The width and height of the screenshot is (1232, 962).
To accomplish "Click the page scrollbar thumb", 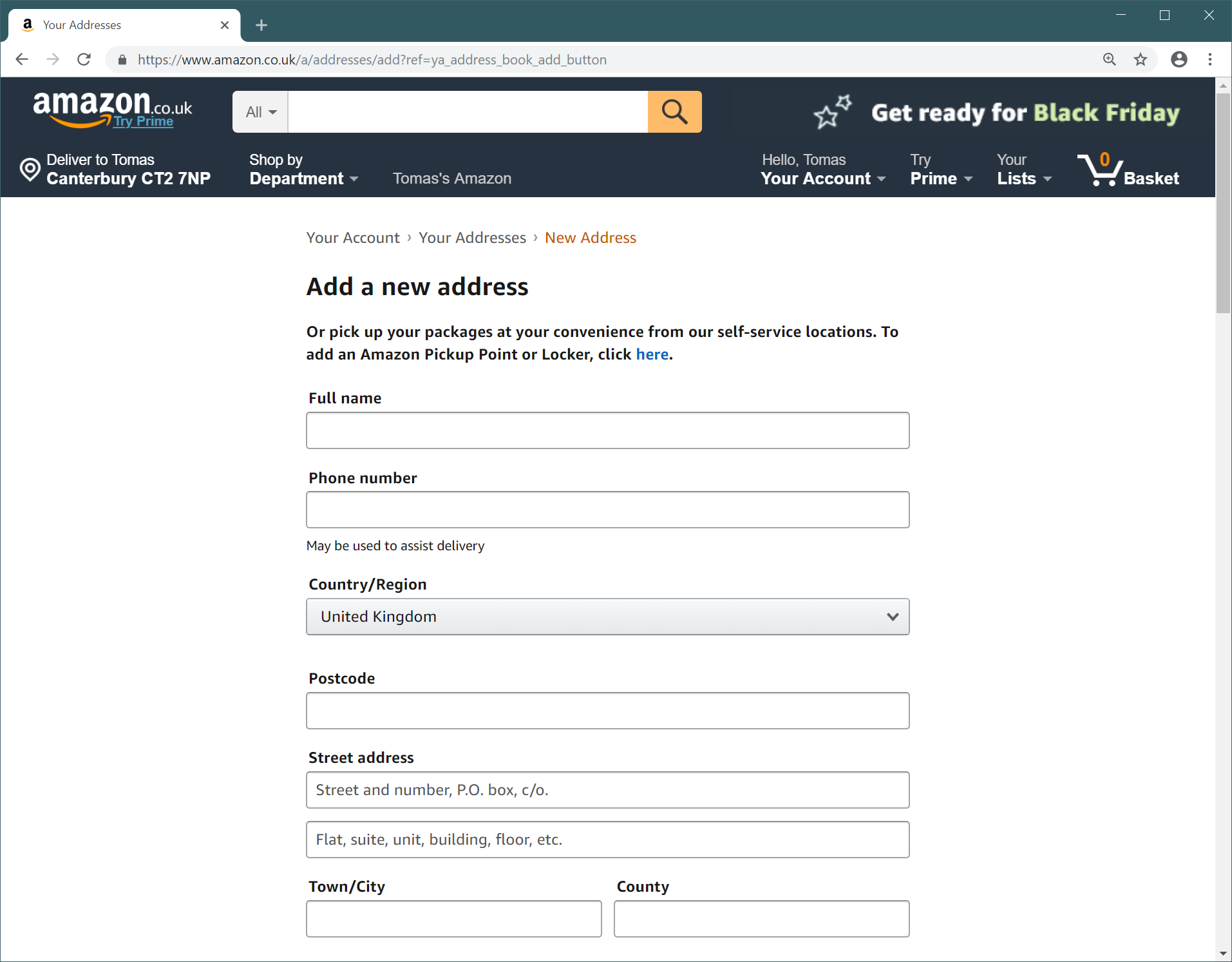I will [1223, 203].
